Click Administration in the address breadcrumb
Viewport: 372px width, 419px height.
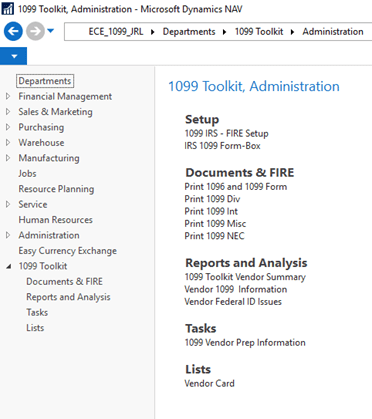333,32
